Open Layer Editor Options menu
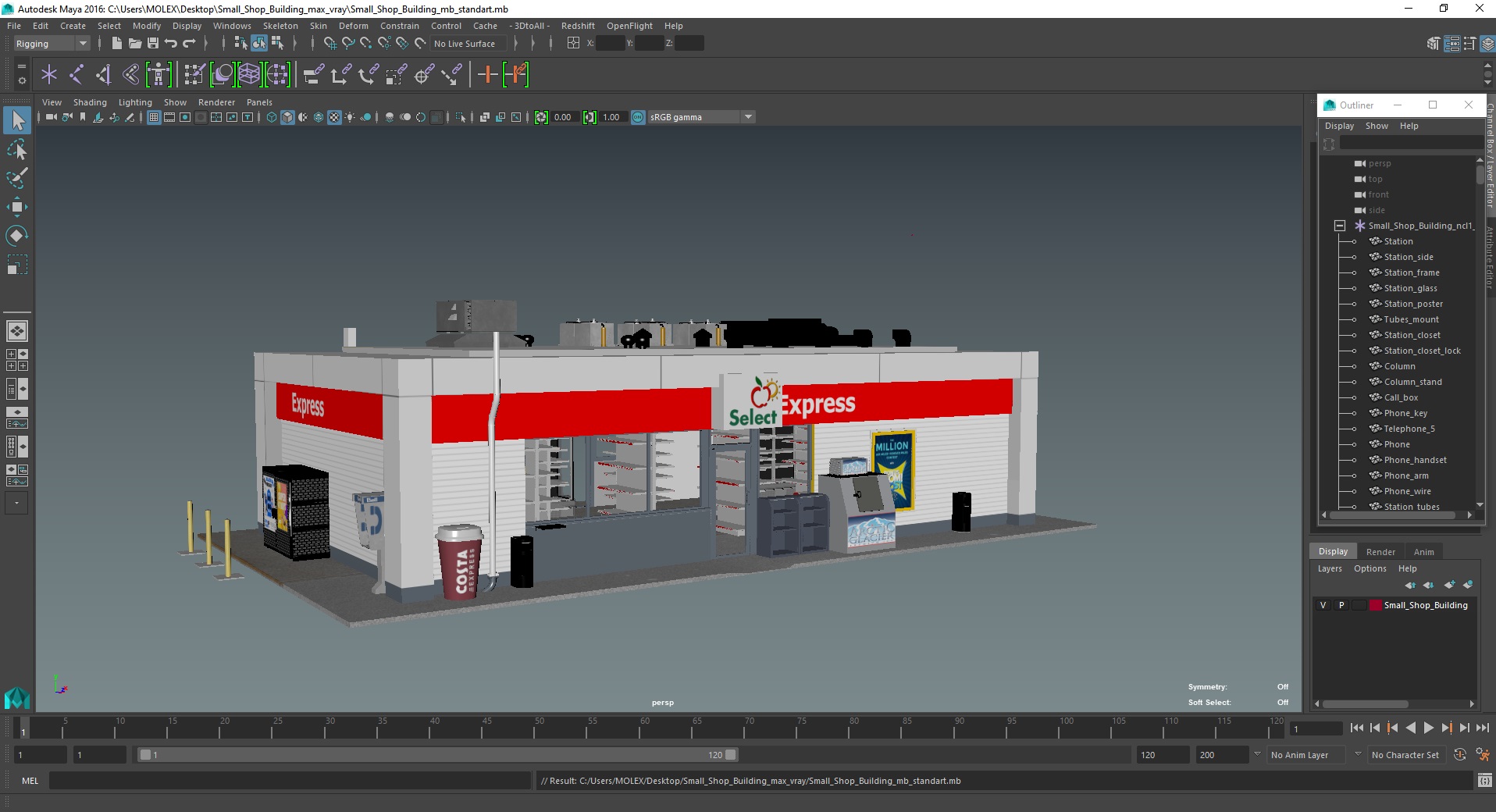 point(1370,568)
